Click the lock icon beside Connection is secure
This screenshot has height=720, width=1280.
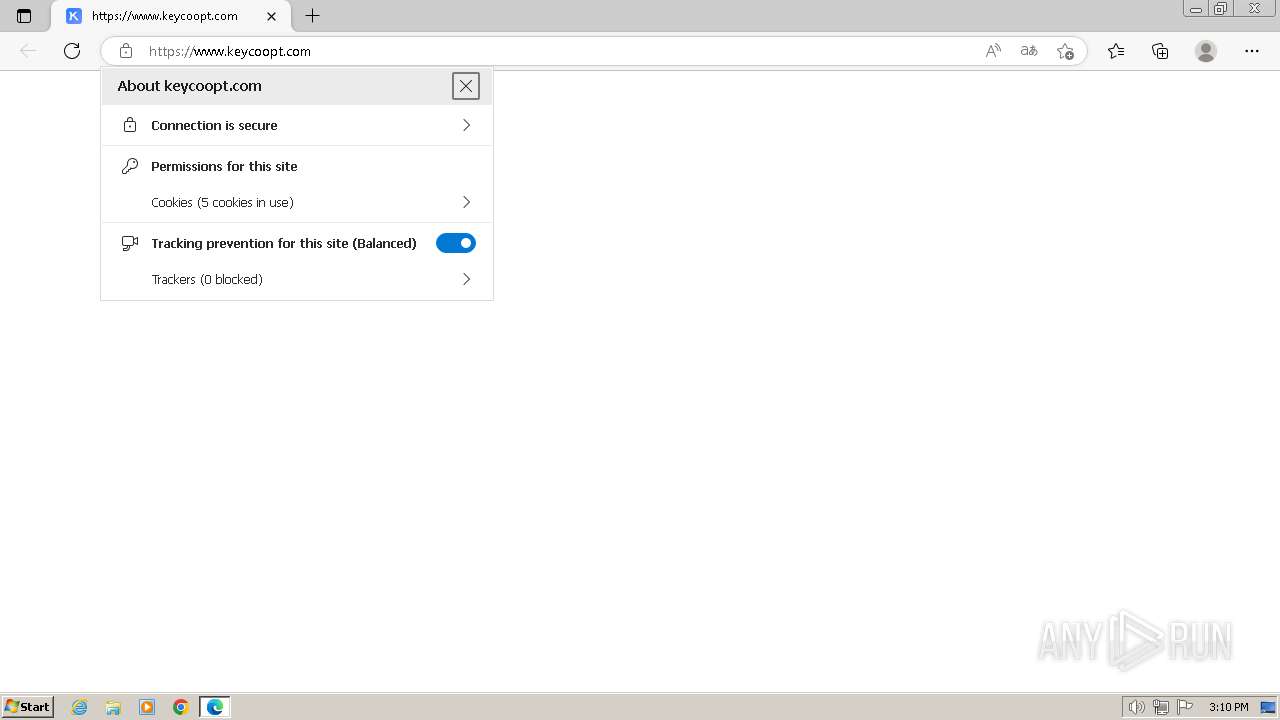(x=129, y=125)
